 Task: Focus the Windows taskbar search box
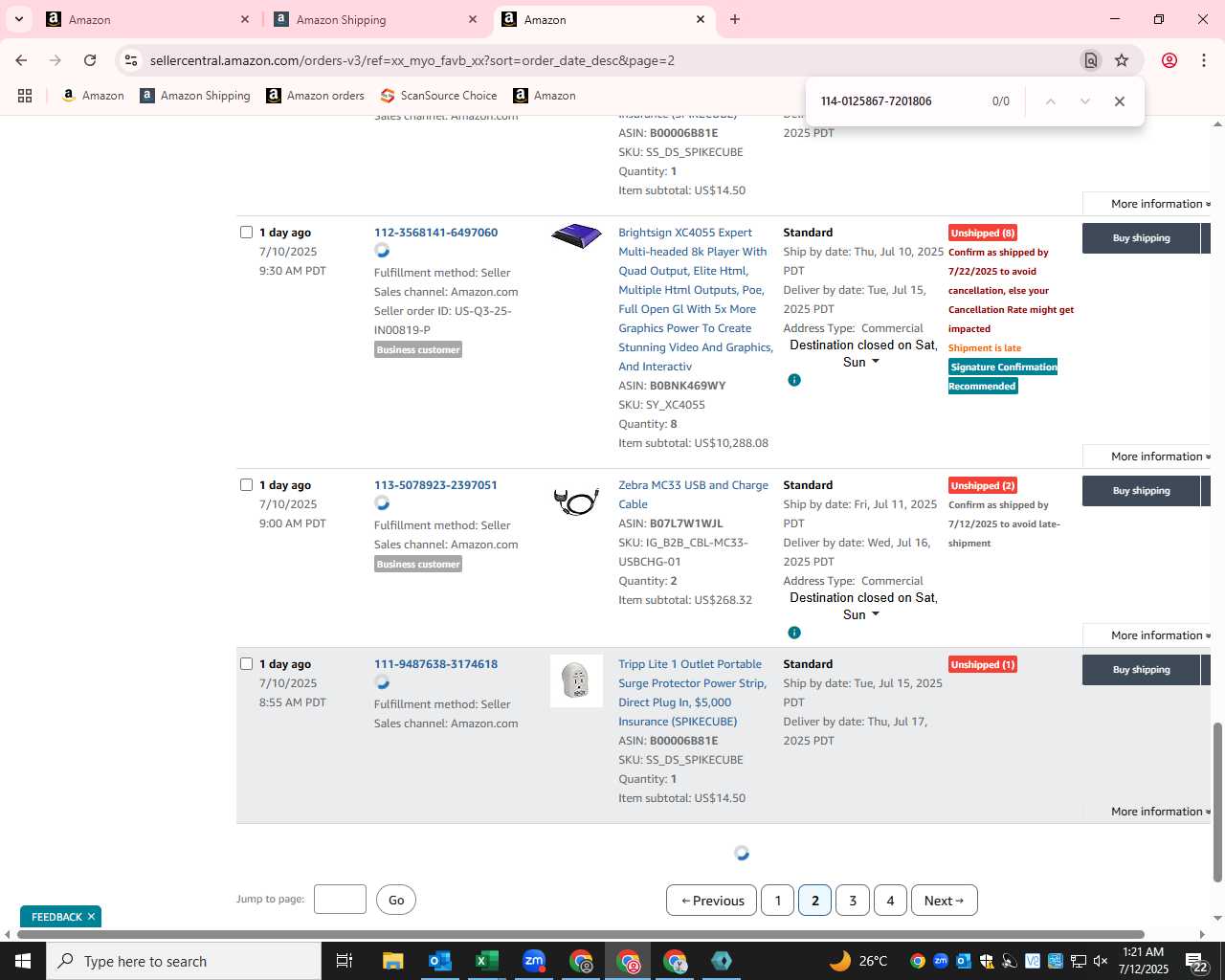click(184, 961)
